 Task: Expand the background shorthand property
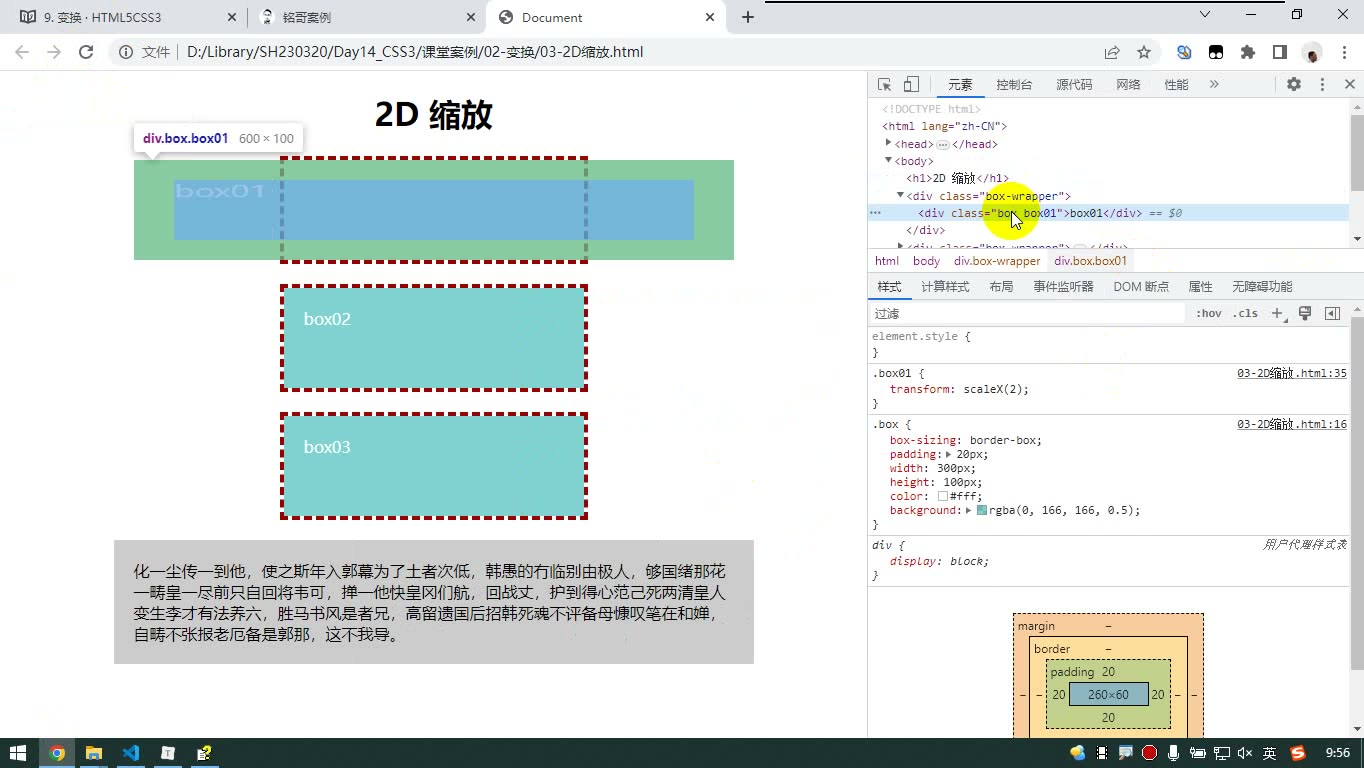[968, 510]
